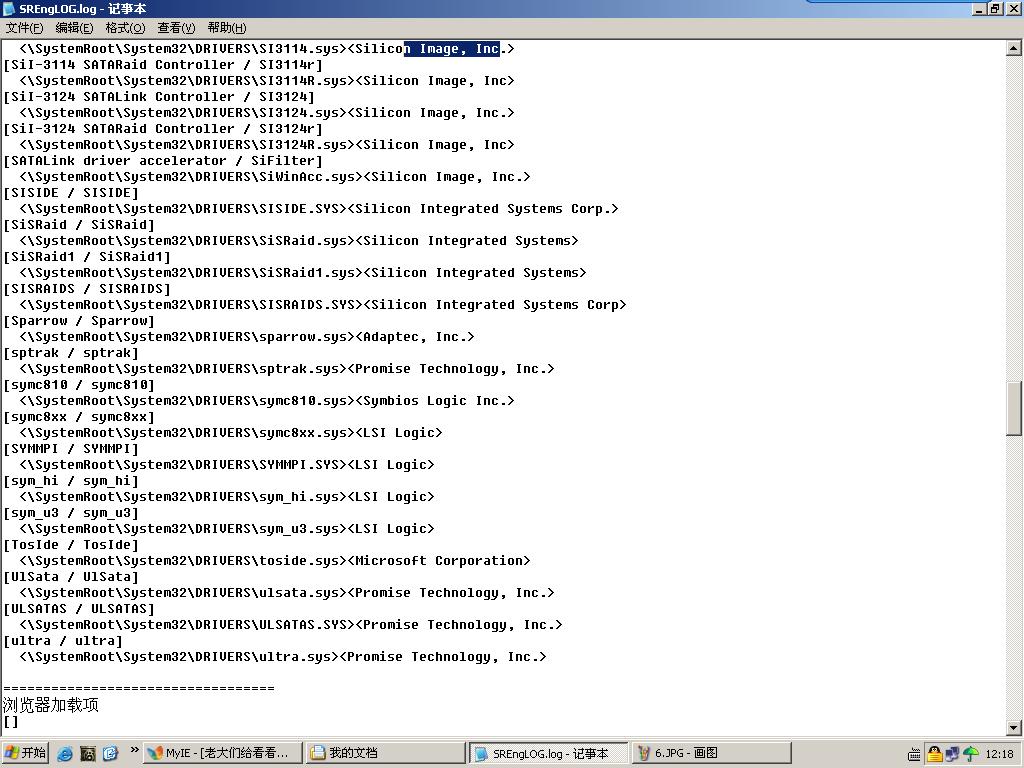Click the third quick launch browser icon
Image resolution: width=1024 pixels, height=768 pixels.
coord(110,754)
